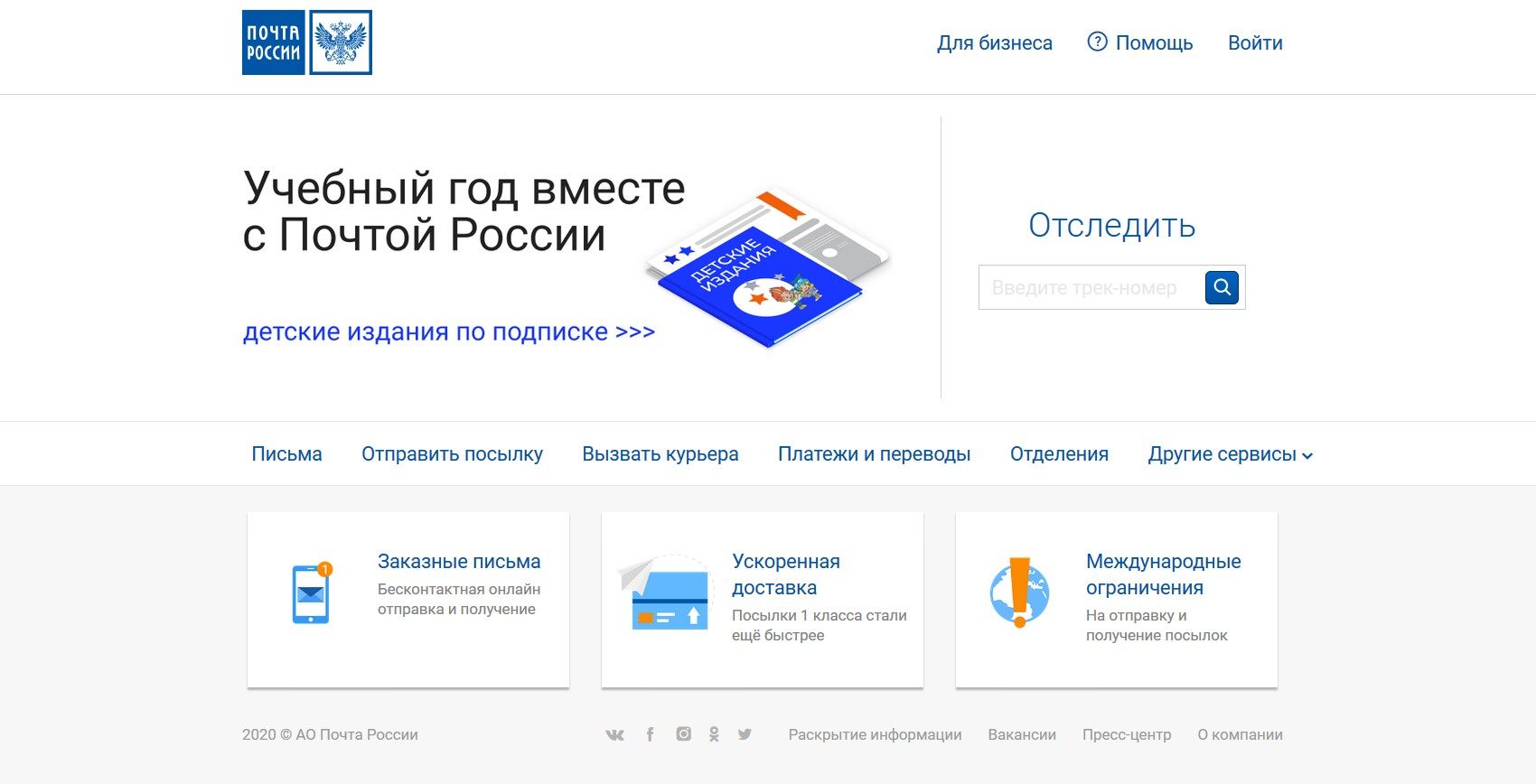Click the Учебный год вместе headline
The width and height of the screenshot is (1536, 784).
point(464,211)
